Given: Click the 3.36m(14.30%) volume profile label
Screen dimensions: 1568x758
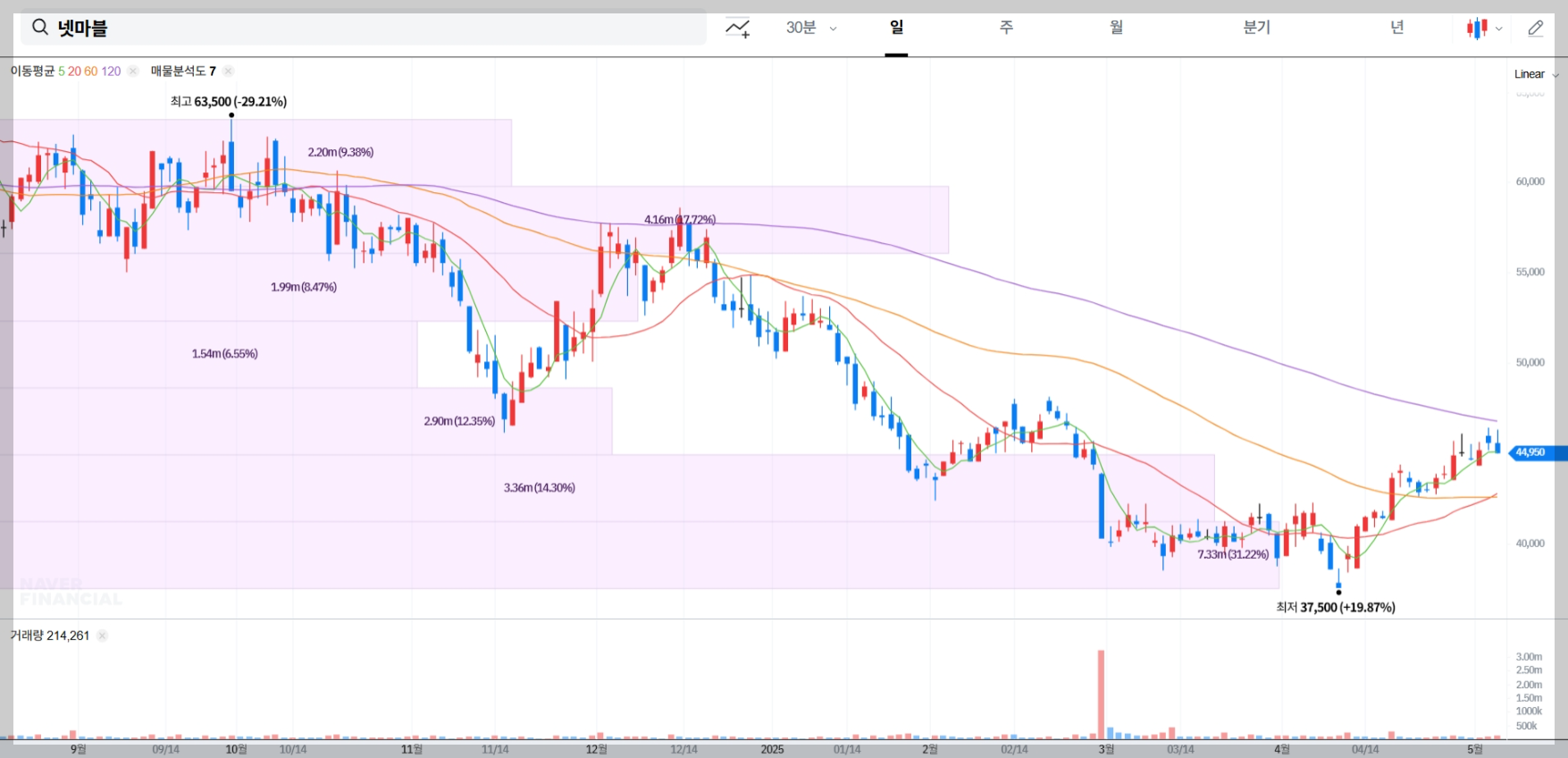Looking at the screenshot, I should coord(540,487).
